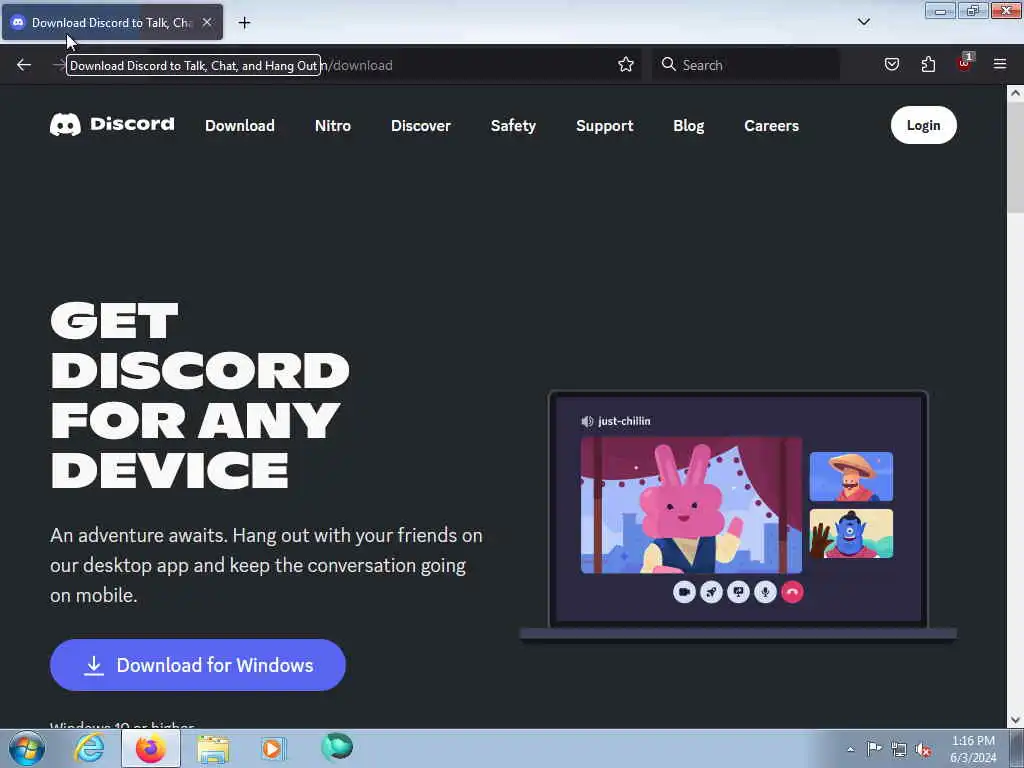Open the Extensions puzzle icon

coord(928,64)
